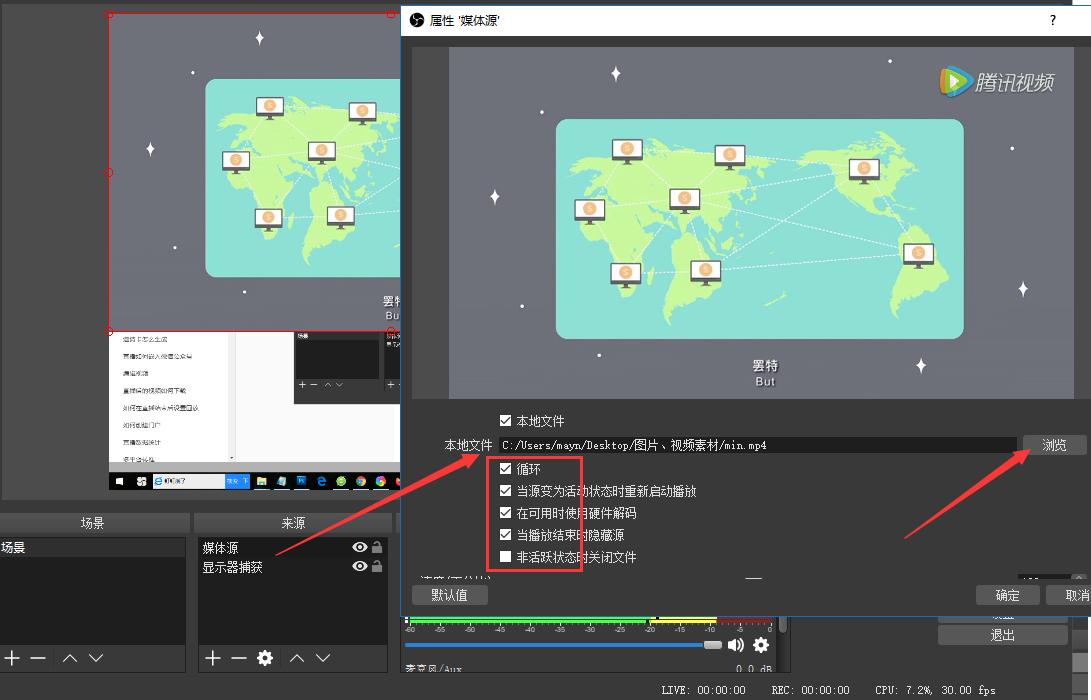Image resolution: width=1091 pixels, height=700 pixels.
Task: Remove the selected source using the minus icon
Action: pyautogui.click(x=237, y=658)
